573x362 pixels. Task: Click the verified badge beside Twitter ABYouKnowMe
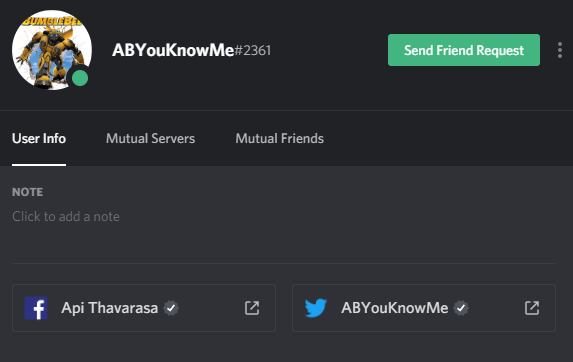[x=461, y=308]
